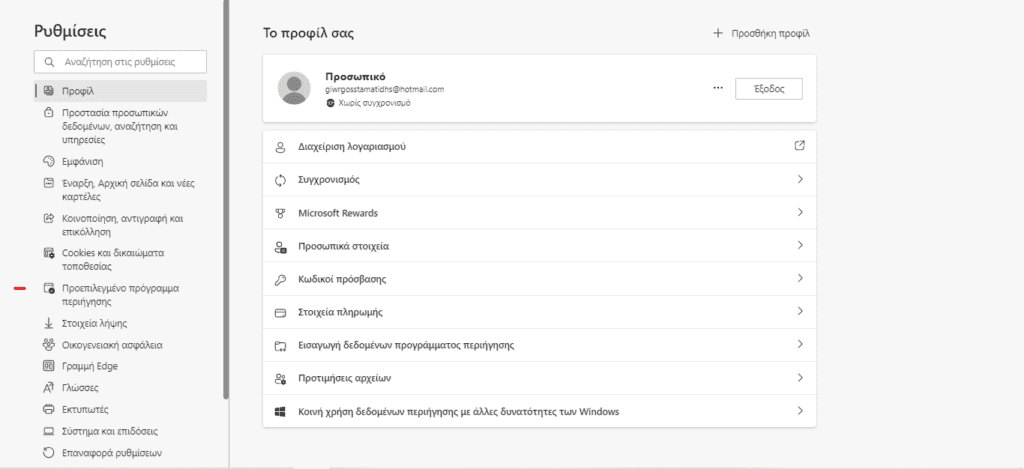Open external link icon for Διαχείριση λογαριασμού
This screenshot has height=469, width=1024.
point(799,146)
